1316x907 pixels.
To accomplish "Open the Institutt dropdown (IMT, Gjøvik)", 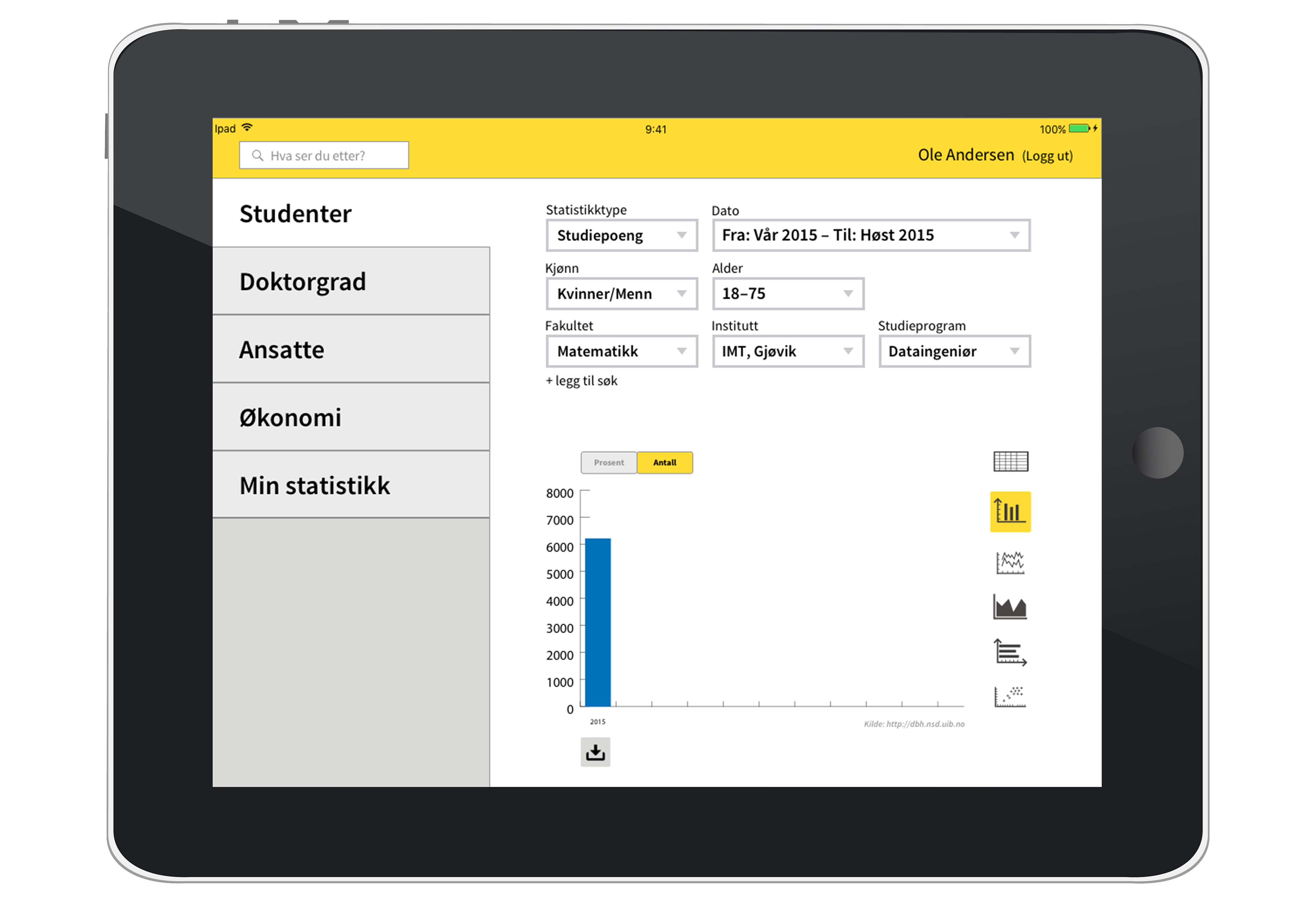I will coord(788,351).
